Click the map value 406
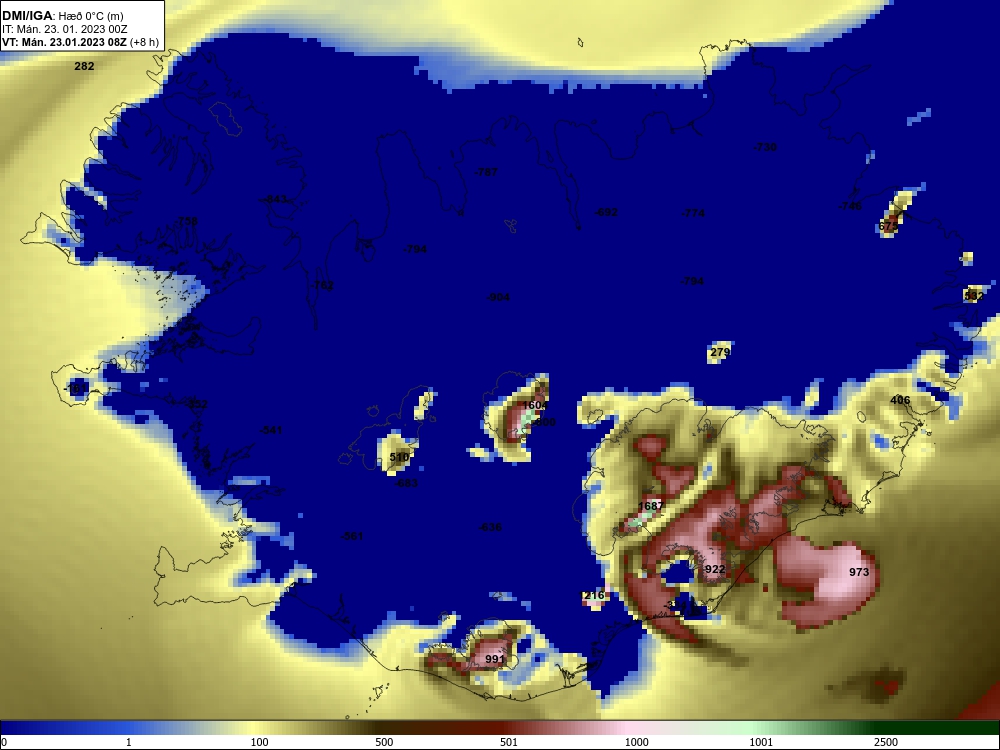The width and height of the screenshot is (1000, 750). (x=900, y=401)
